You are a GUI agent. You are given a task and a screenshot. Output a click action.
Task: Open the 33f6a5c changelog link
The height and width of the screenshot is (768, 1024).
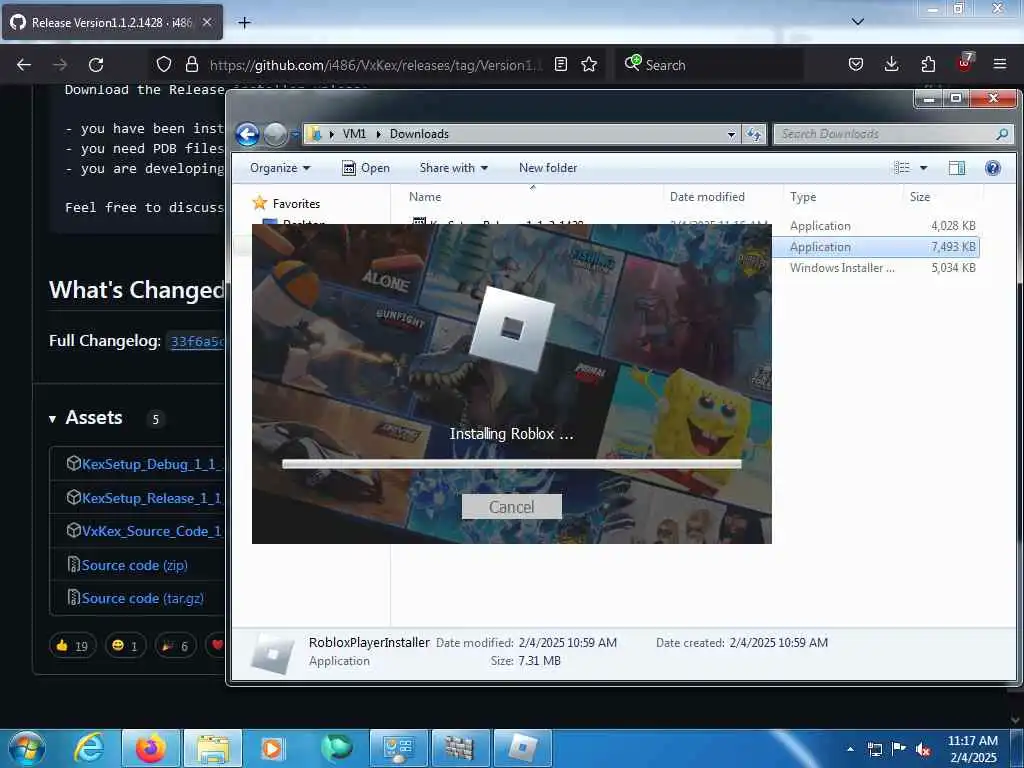point(197,342)
